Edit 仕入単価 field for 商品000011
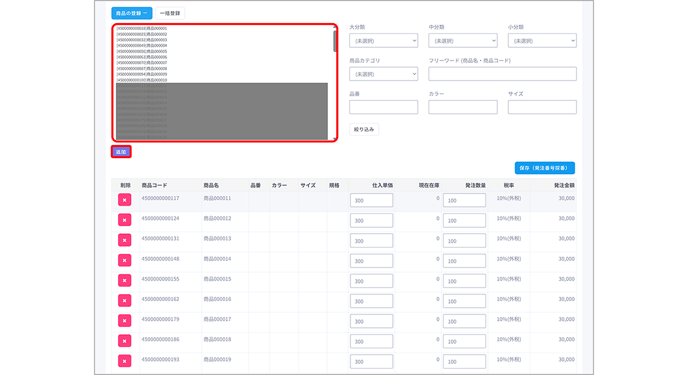The image size is (688, 375). pyautogui.click(x=371, y=200)
